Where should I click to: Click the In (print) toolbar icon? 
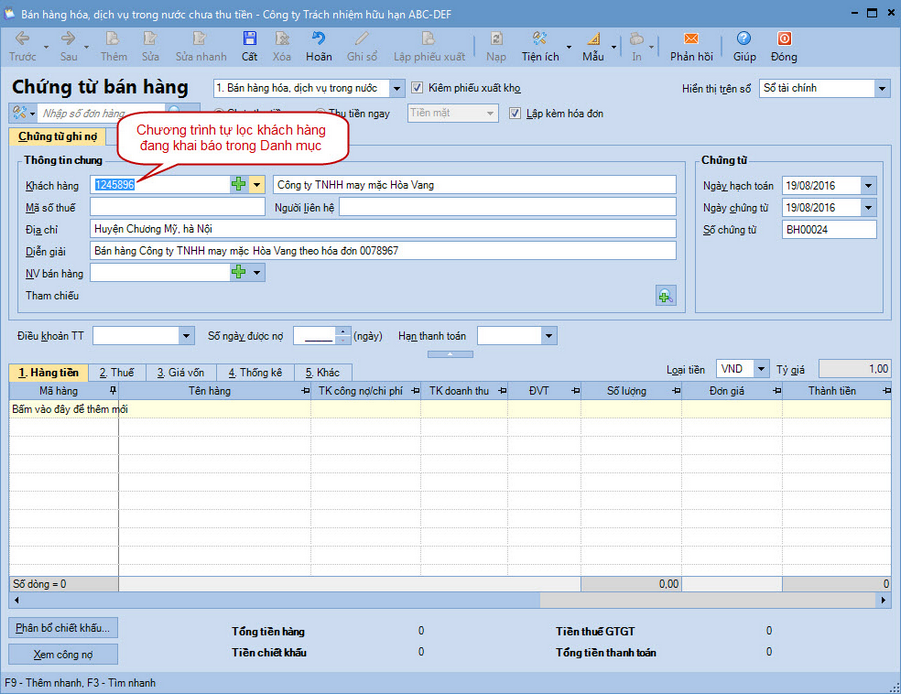click(636, 38)
